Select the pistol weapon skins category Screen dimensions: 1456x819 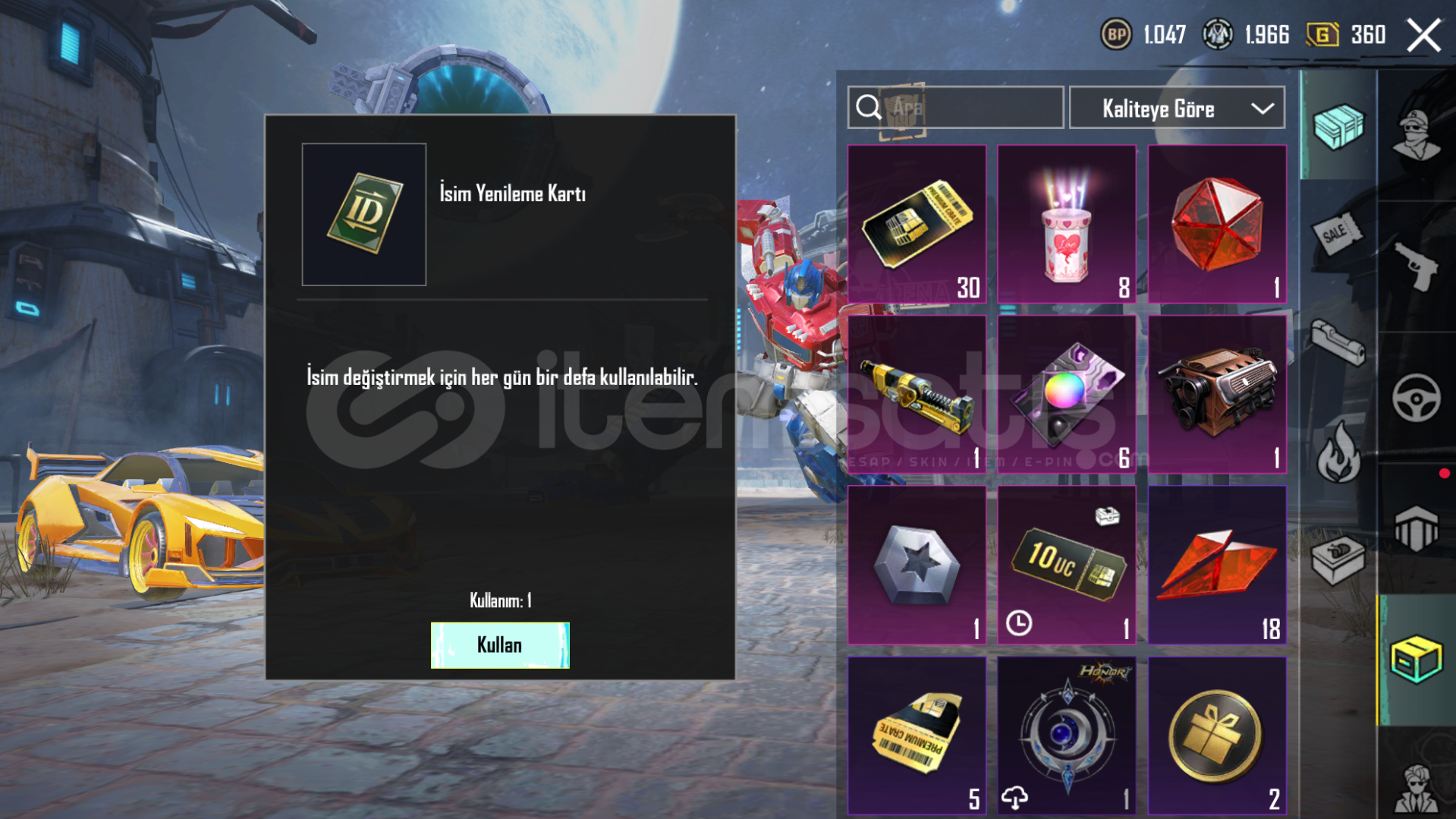click(1416, 266)
